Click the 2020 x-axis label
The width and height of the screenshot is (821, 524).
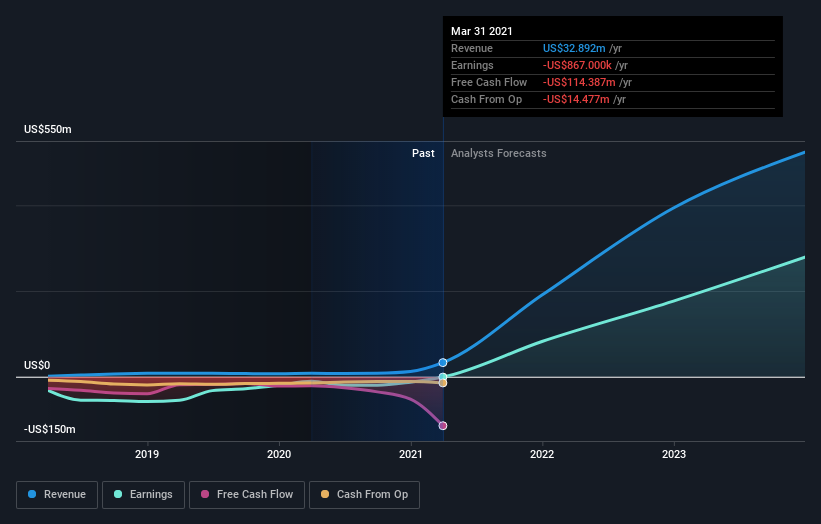click(279, 454)
